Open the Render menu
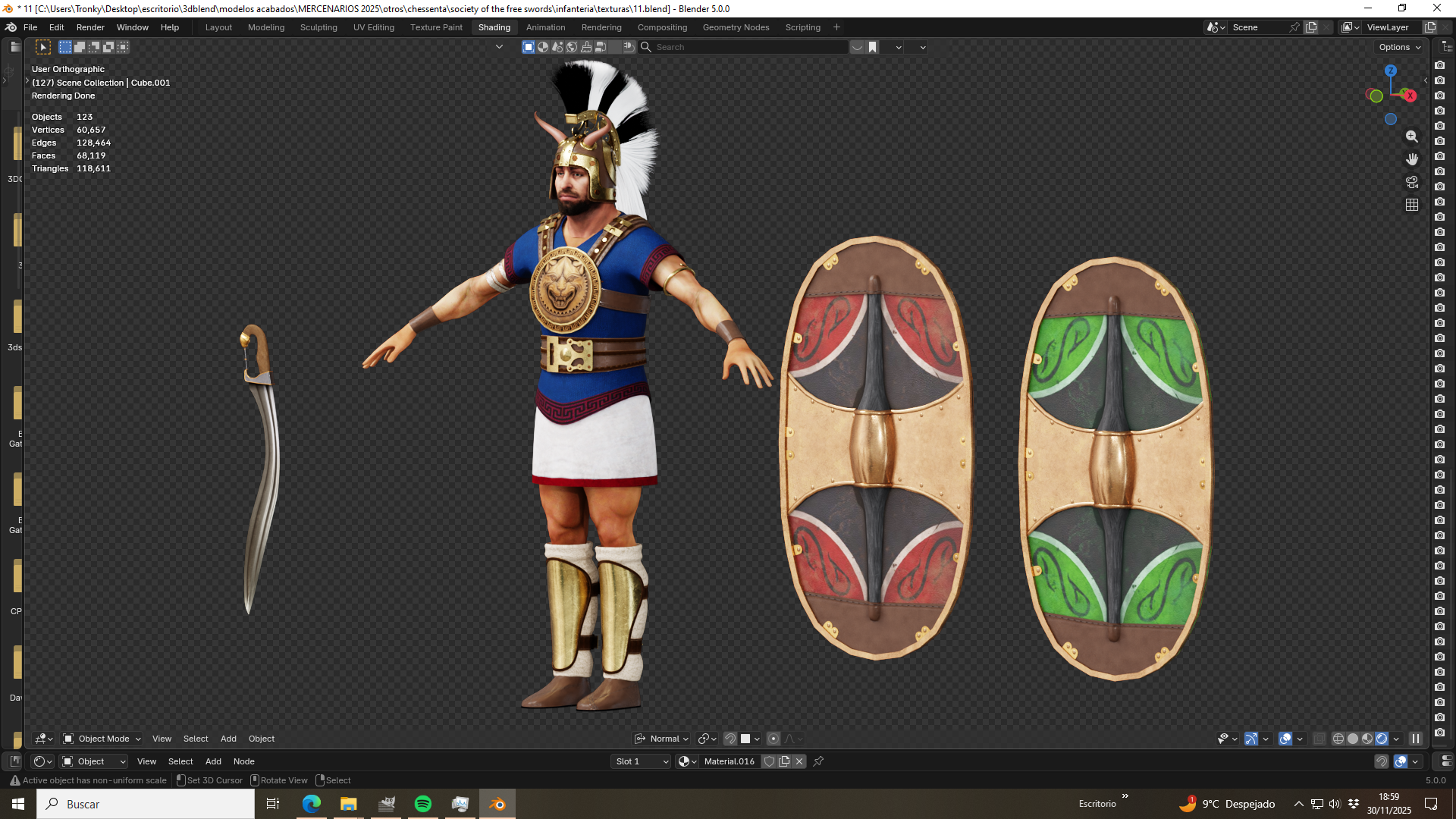Screen dimensions: 1456x819 coord(90,27)
